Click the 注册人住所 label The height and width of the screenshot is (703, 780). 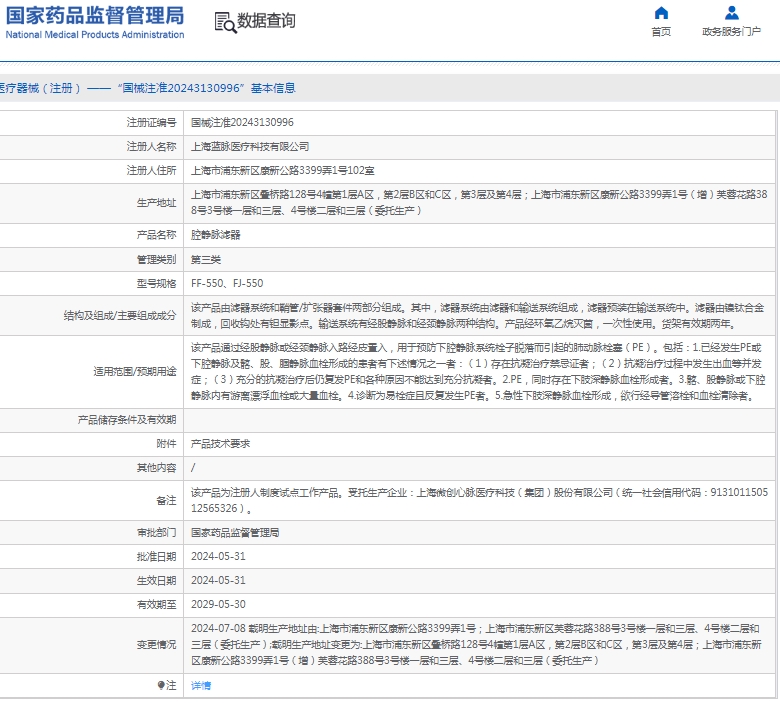[151, 171]
